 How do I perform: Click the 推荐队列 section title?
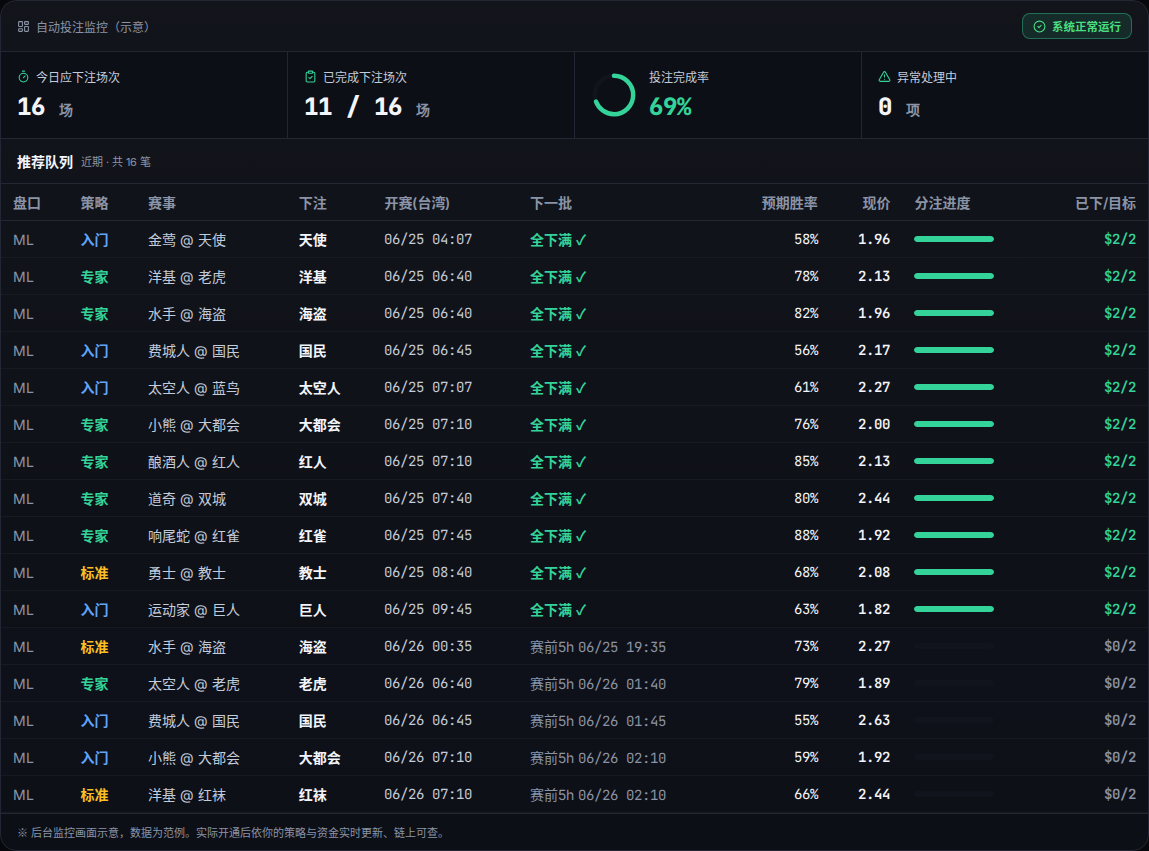tap(45, 162)
